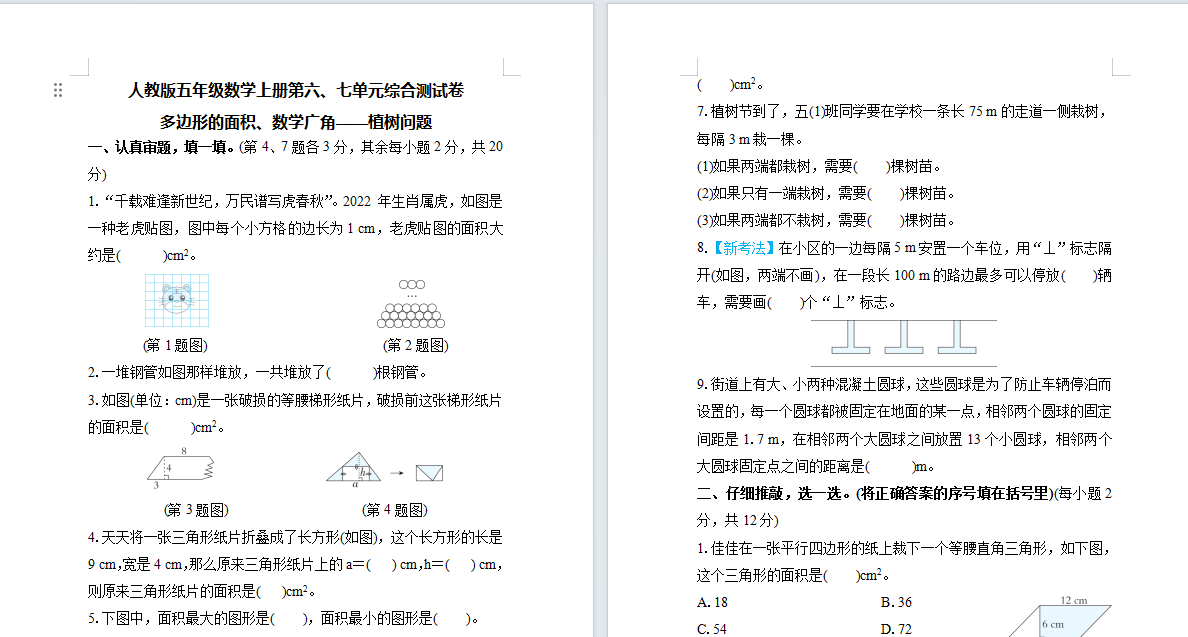Click the heading "一、认真审题，填一填。"
Image resolution: width=1188 pixels, height=637 pixels.
161,147
